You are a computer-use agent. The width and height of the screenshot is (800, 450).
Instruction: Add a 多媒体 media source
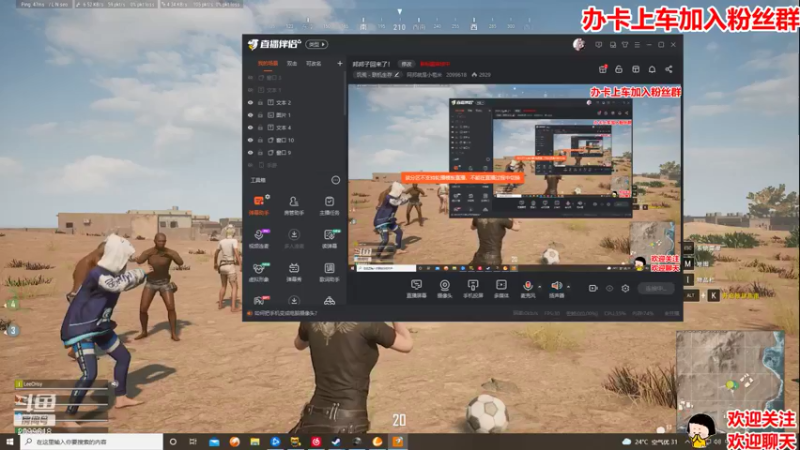point(502,289)
